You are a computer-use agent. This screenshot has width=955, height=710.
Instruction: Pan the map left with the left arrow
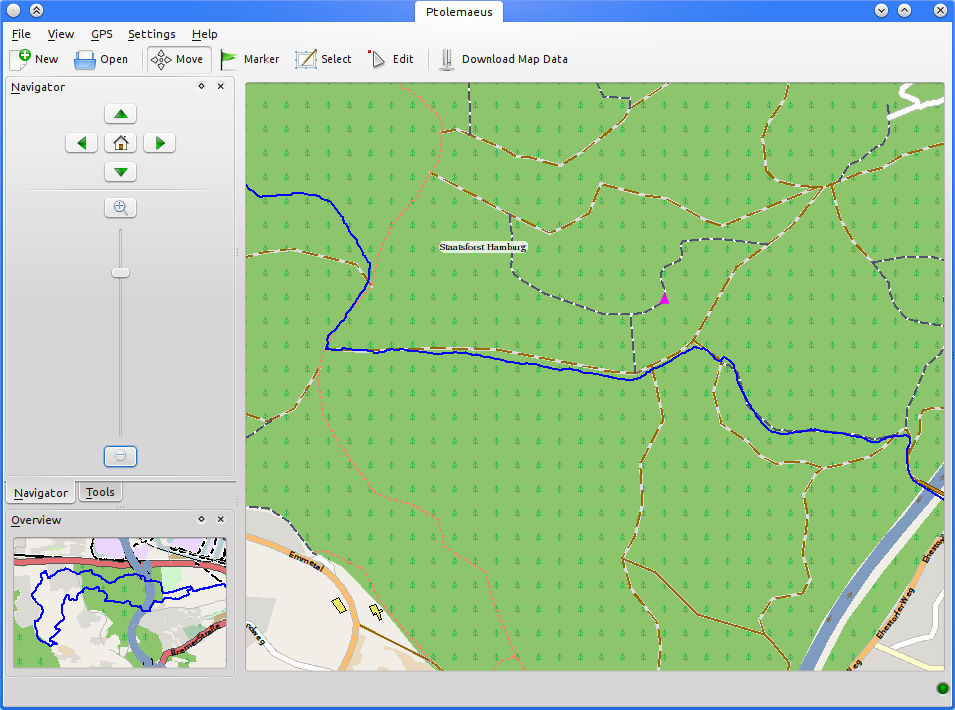pyautogui.click(x=82, y=143)
